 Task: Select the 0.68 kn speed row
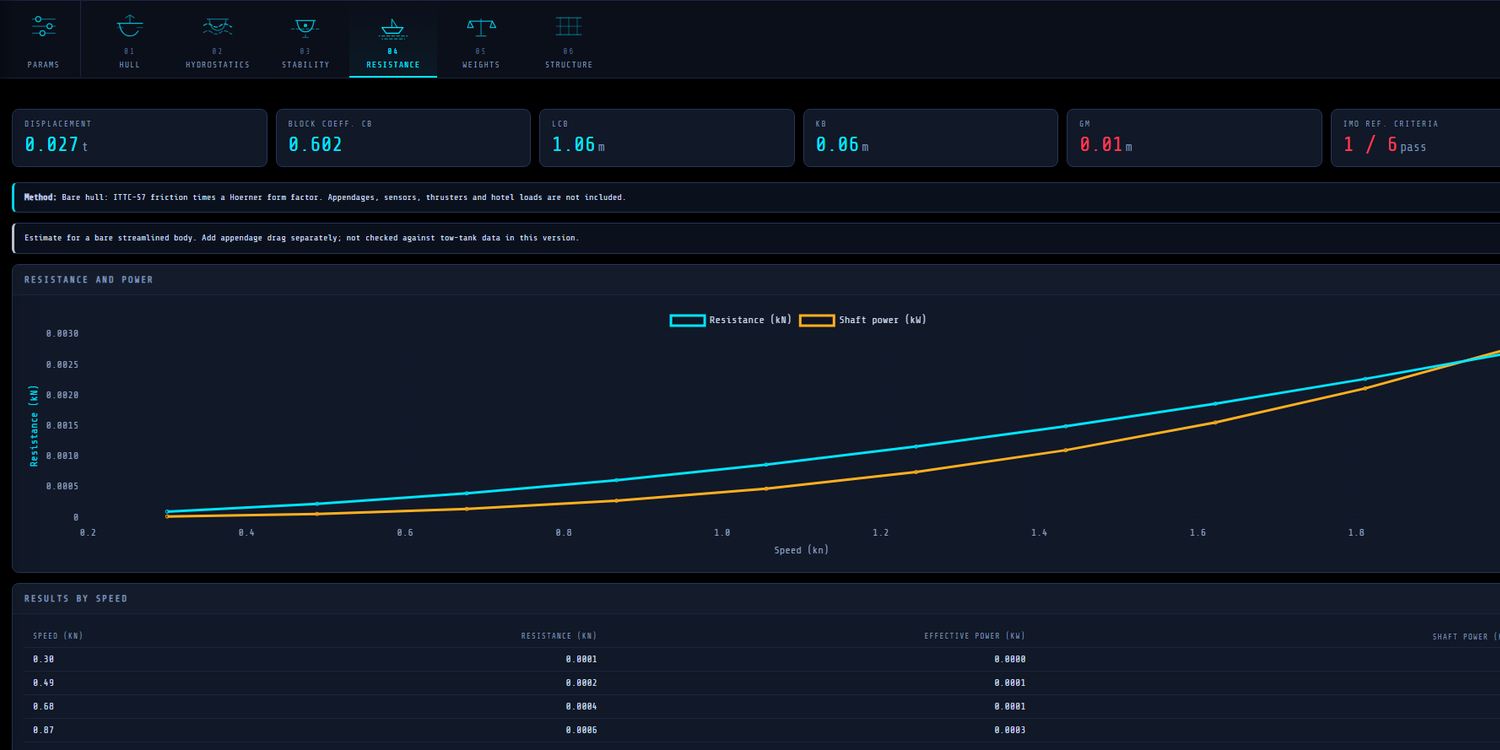point(760,706)
